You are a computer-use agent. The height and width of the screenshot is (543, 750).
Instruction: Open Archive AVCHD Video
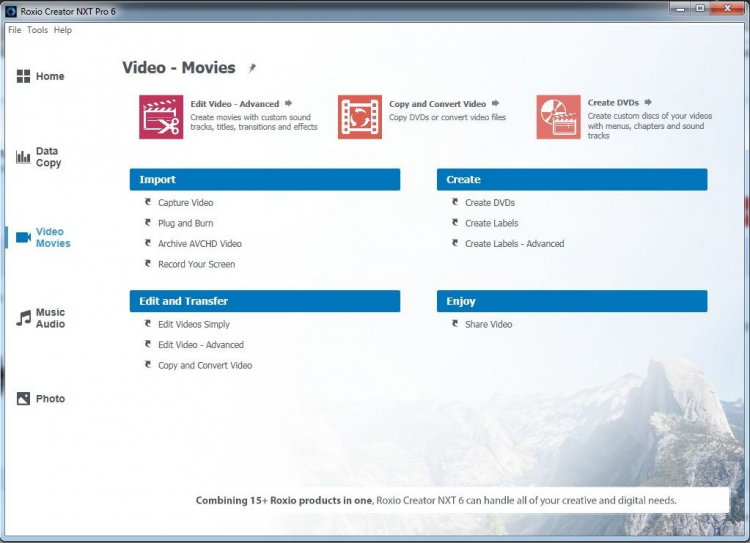point(200,244)
